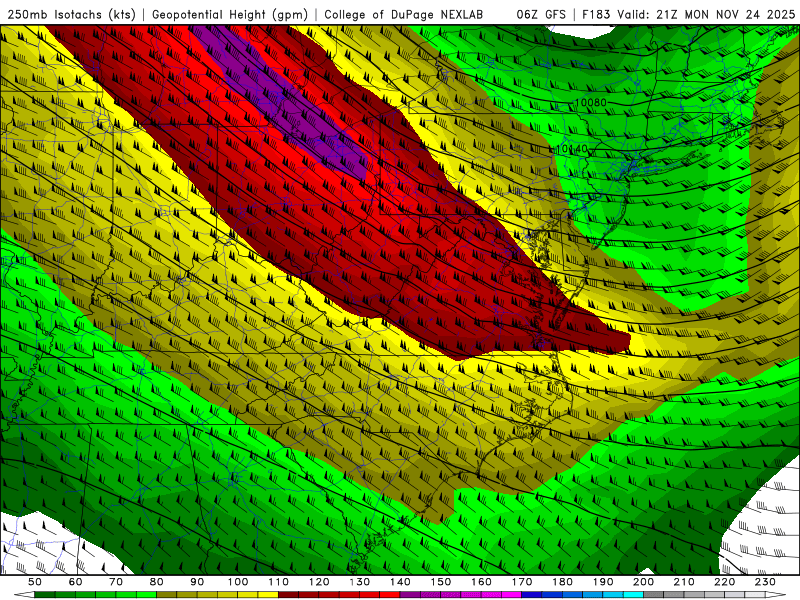The height and width of the screenshot is (600, 800).
Task: Click the 190 label on the color scale
Action: pos(603,582)
